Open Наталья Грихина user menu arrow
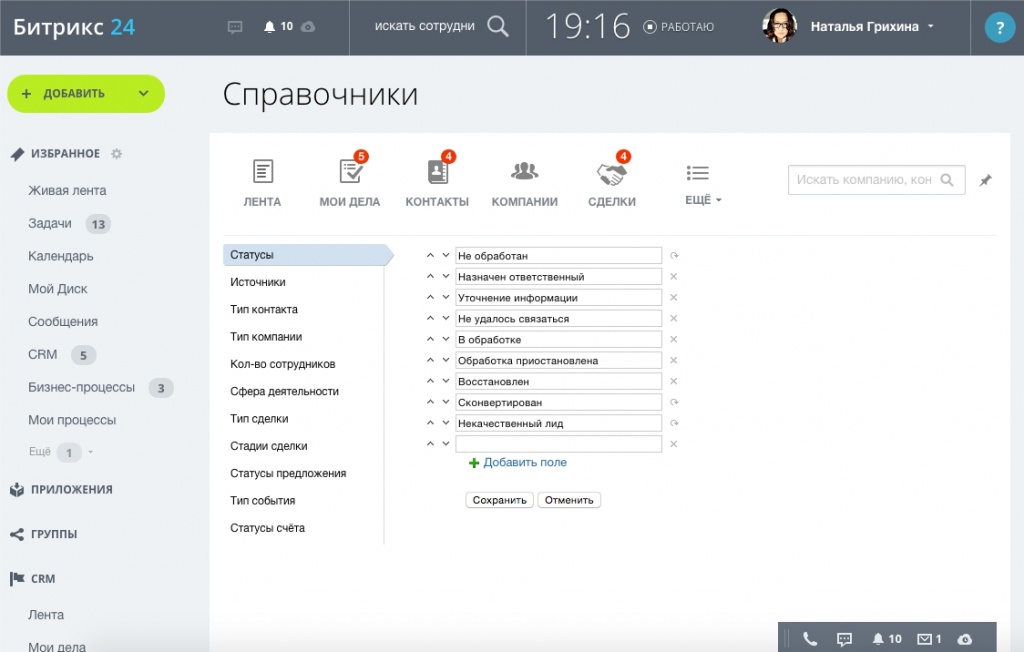The width and height of the screenshot is (1024, 652). click(x=931, y=26)
